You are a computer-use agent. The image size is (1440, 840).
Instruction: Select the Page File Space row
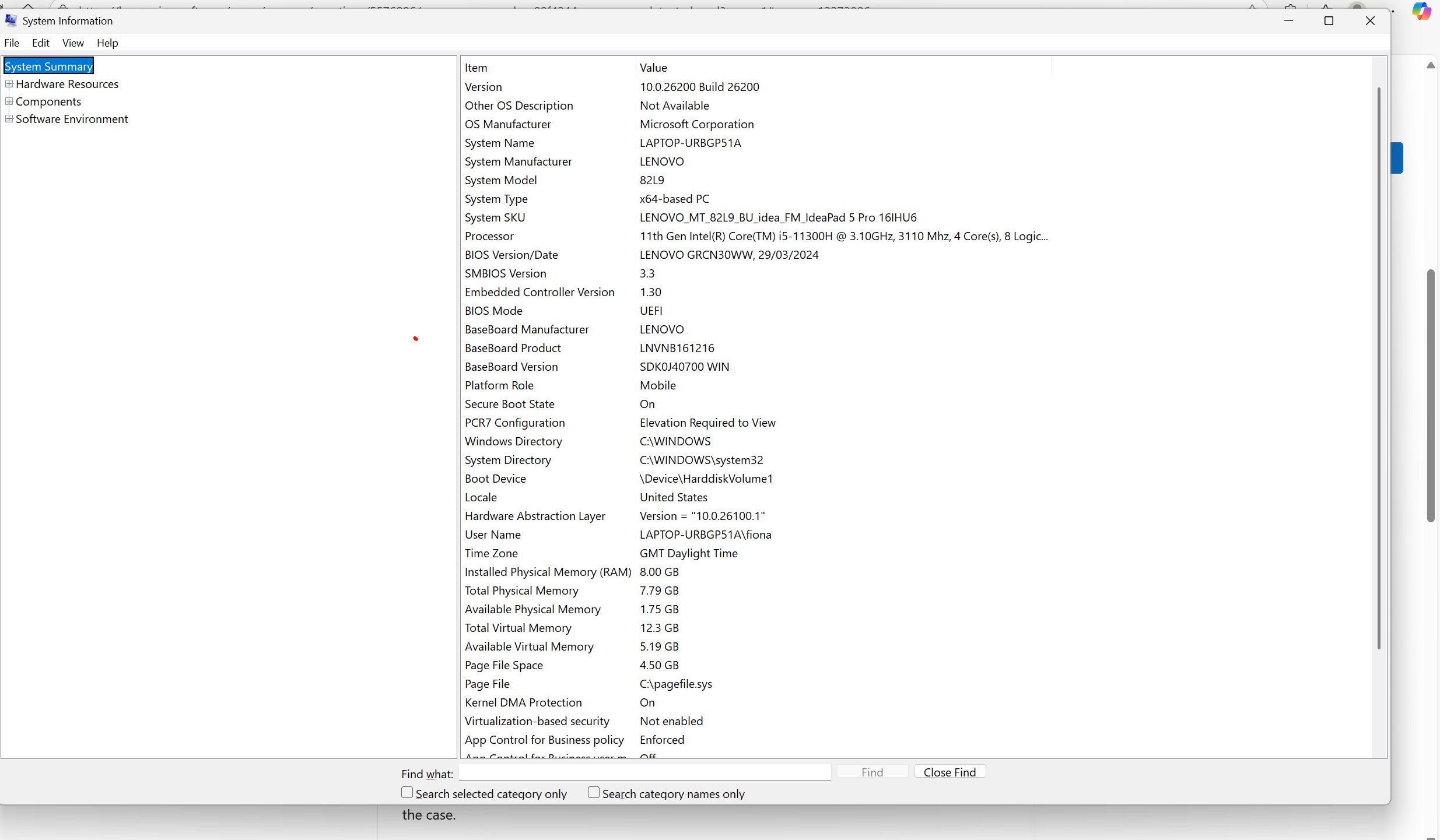click(x=756, y=665)
